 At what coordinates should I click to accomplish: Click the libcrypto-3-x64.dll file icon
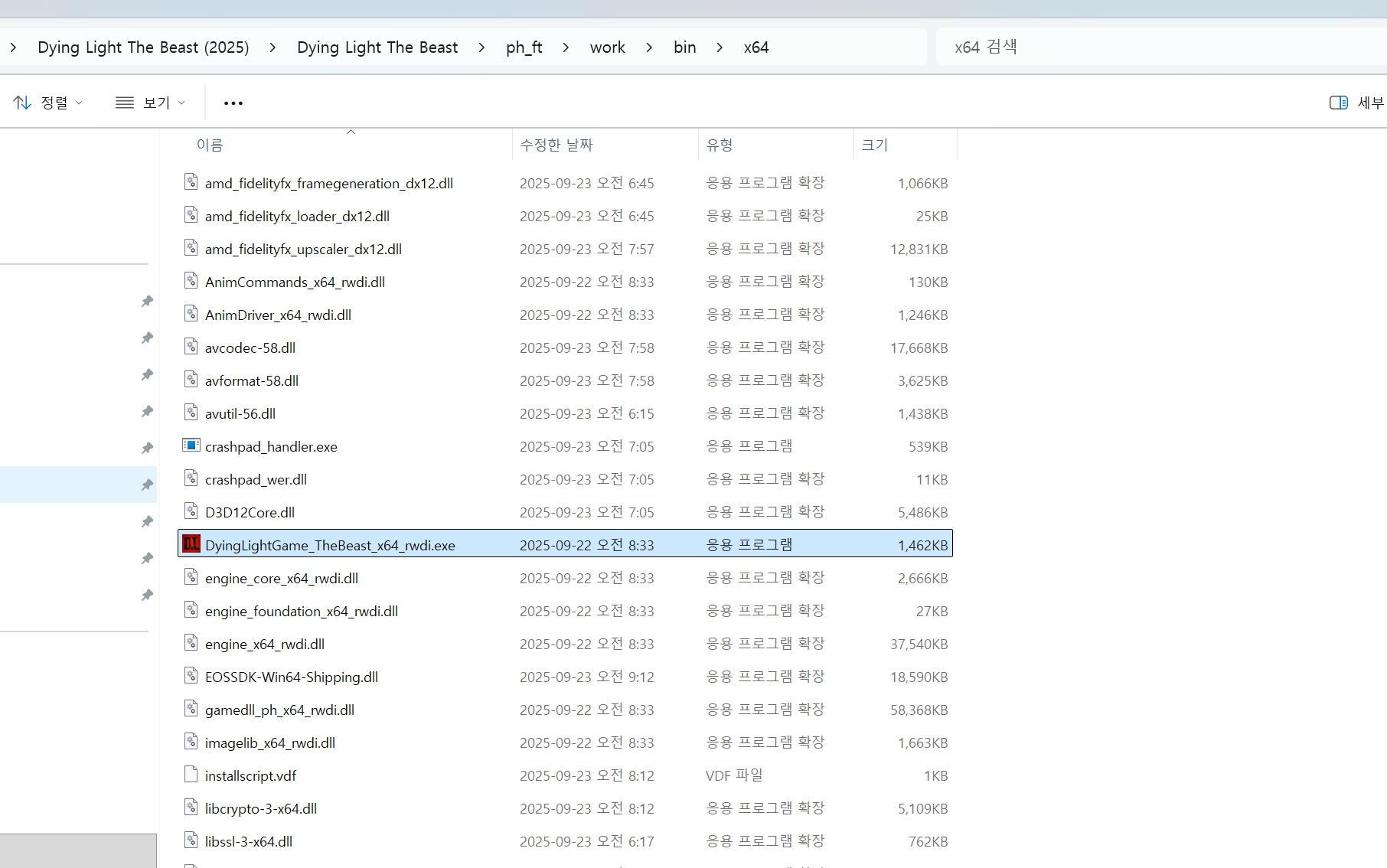click(x=191, y=808)
